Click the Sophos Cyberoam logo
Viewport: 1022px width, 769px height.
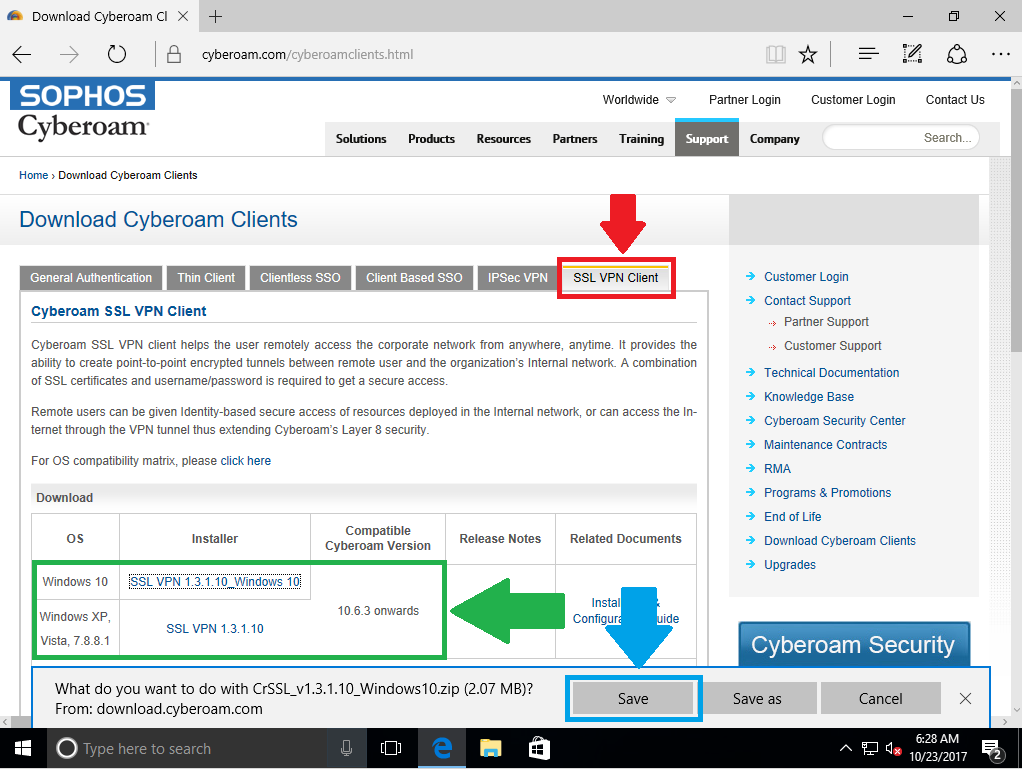pos(83,111)
